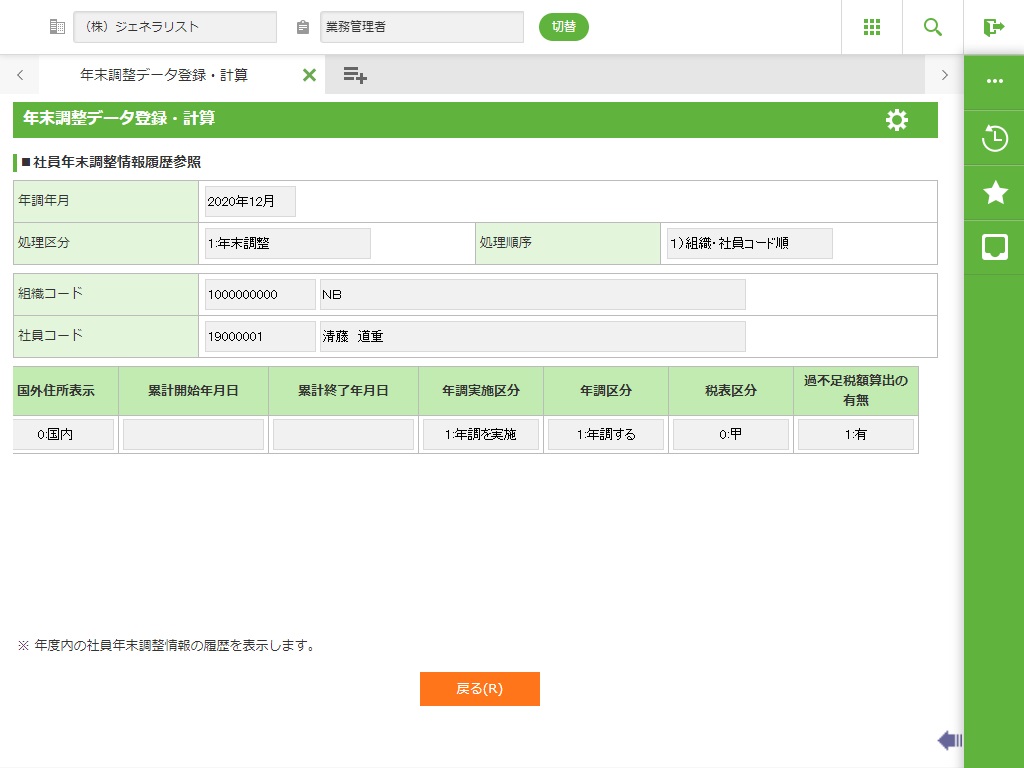This screenshot has width=1024, height=768.
Task: Open the settings gear icon
Action: pyautogui.click(x=897, y=120)
